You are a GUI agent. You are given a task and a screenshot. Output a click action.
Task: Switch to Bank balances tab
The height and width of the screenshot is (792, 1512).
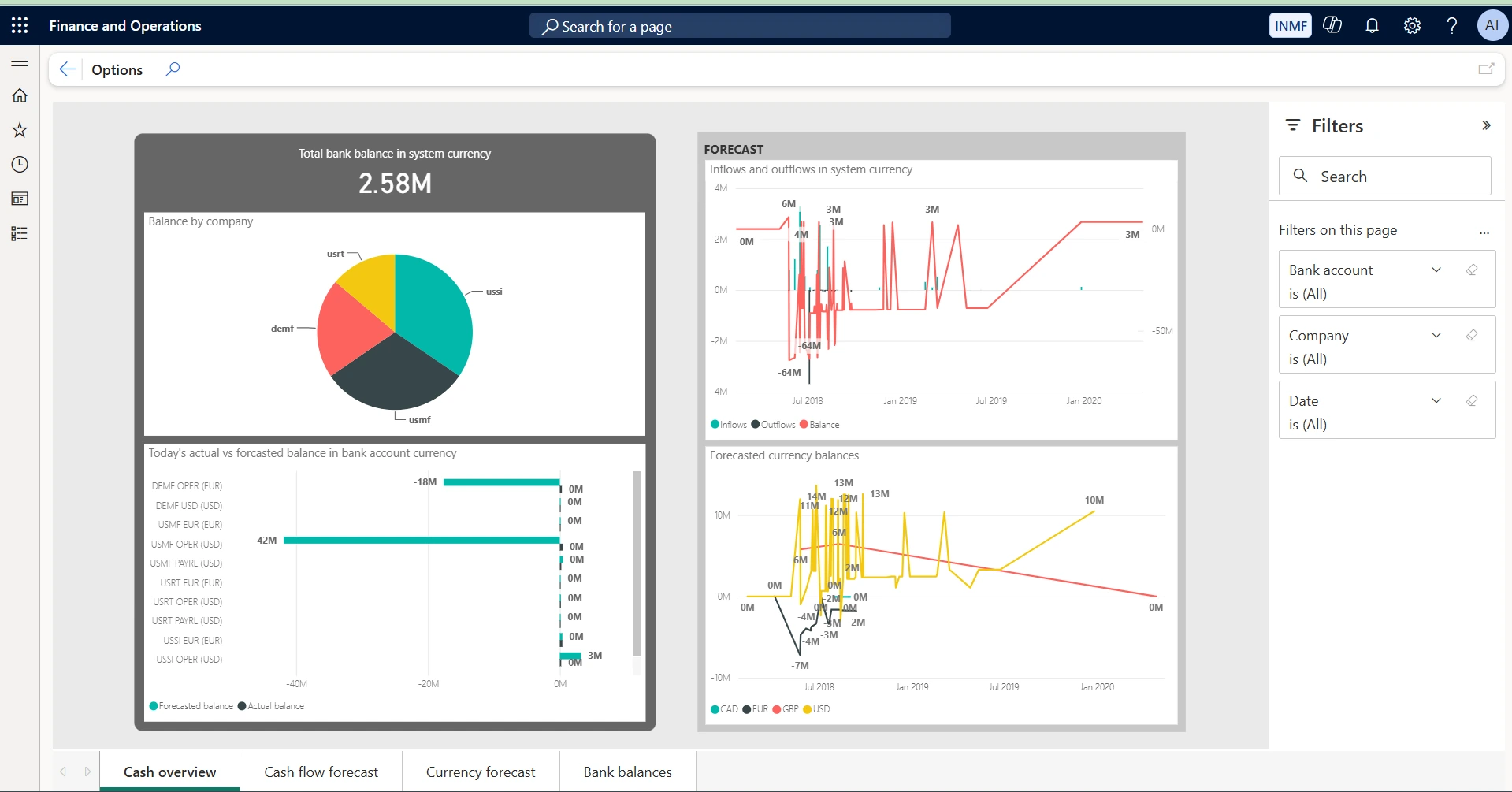(628, 772)
